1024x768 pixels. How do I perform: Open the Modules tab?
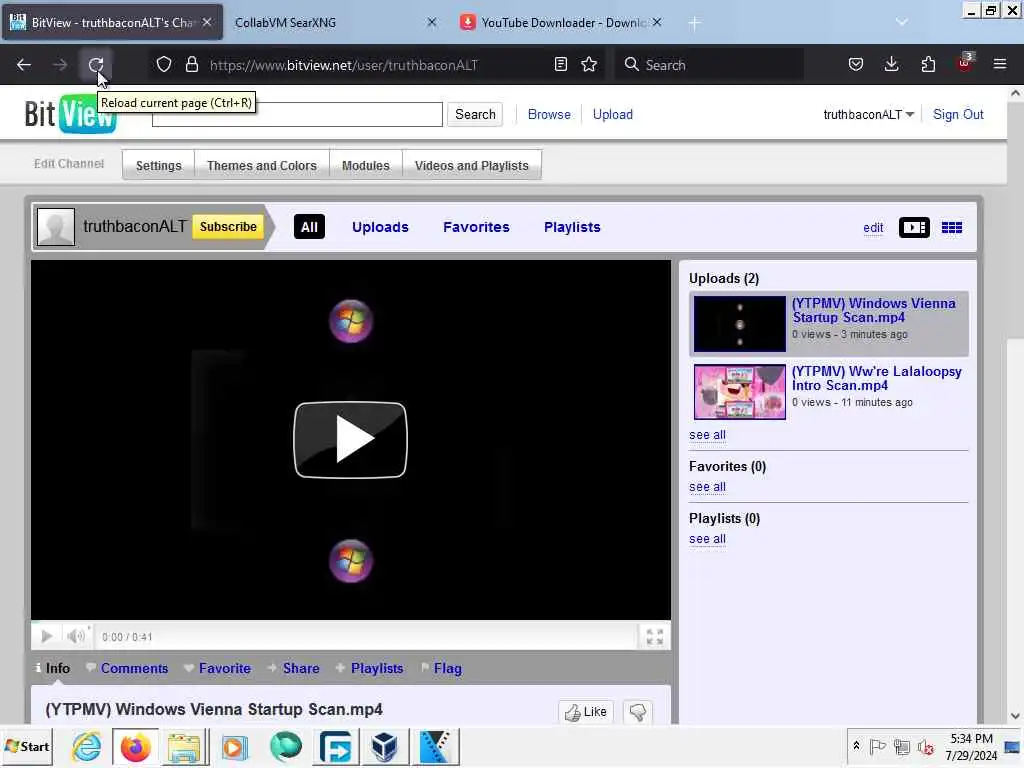tap(366, 165)
